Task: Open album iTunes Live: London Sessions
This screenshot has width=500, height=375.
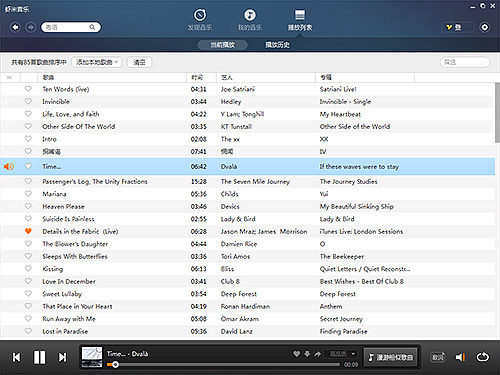Action: point(361,231)
